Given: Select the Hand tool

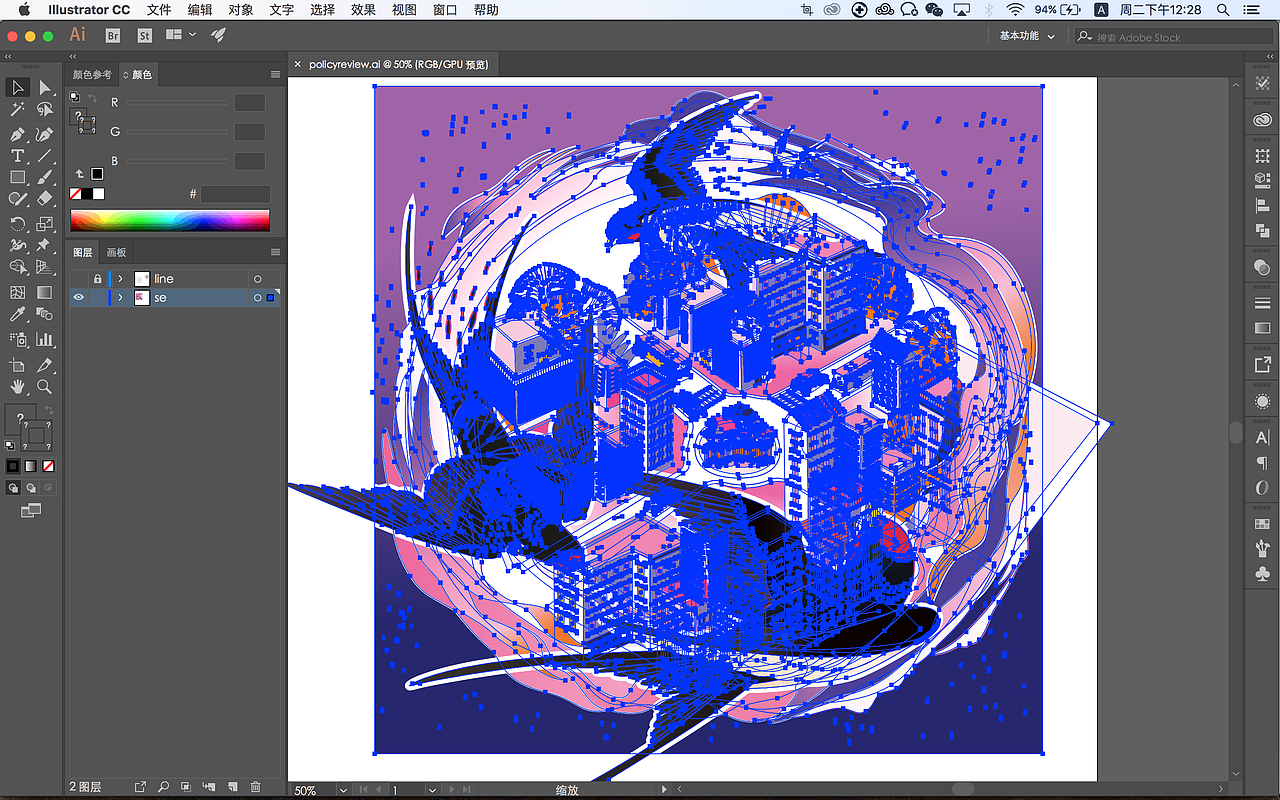Looking at the screenshot, I should 17,387.
